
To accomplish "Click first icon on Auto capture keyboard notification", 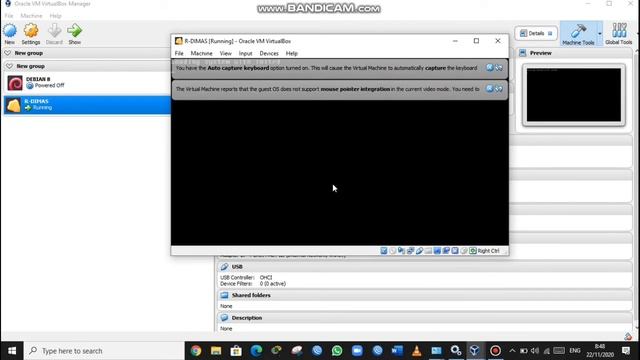I will coord(490,68).
